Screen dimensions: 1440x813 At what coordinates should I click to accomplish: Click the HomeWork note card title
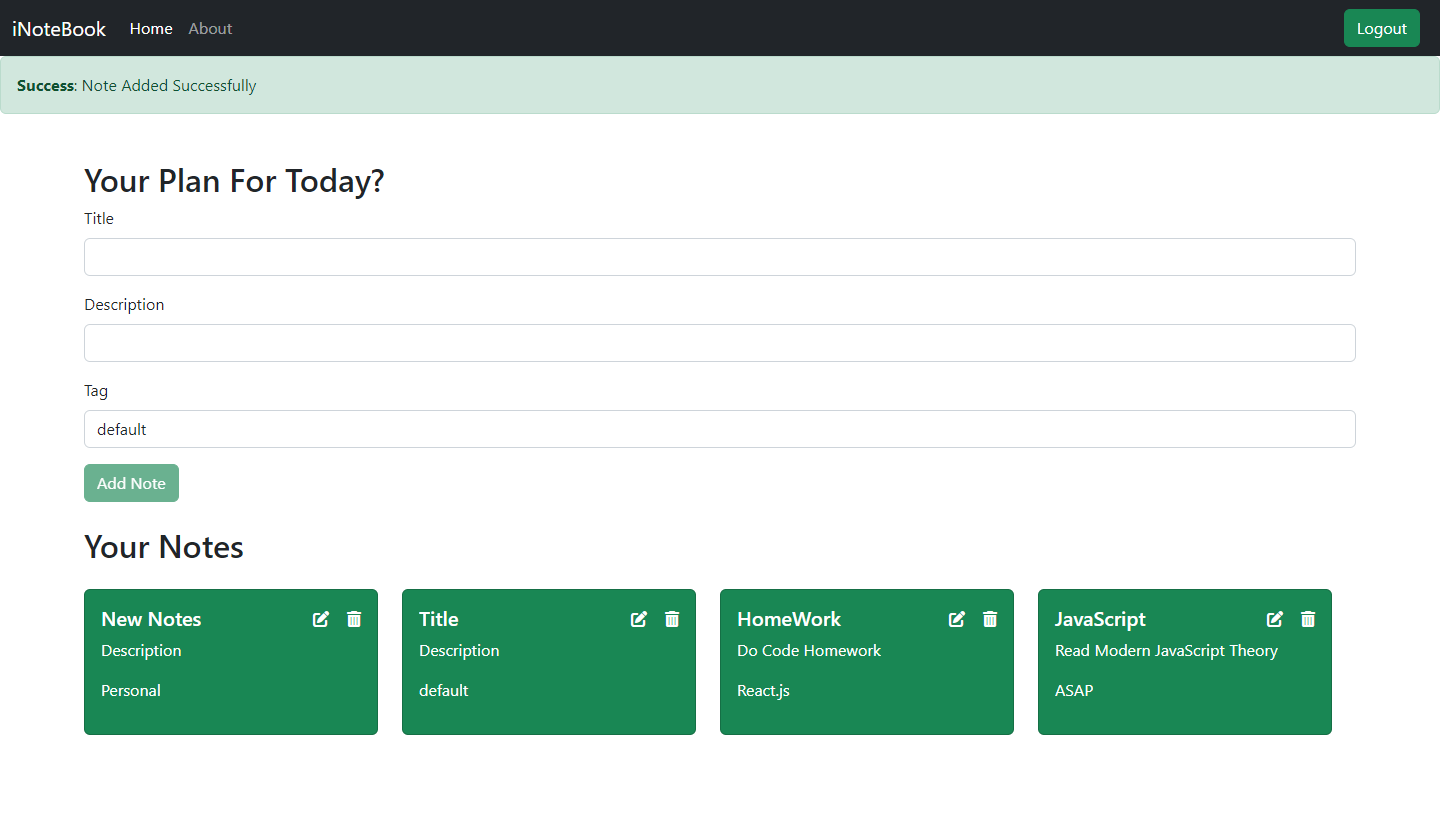(789, 619)
